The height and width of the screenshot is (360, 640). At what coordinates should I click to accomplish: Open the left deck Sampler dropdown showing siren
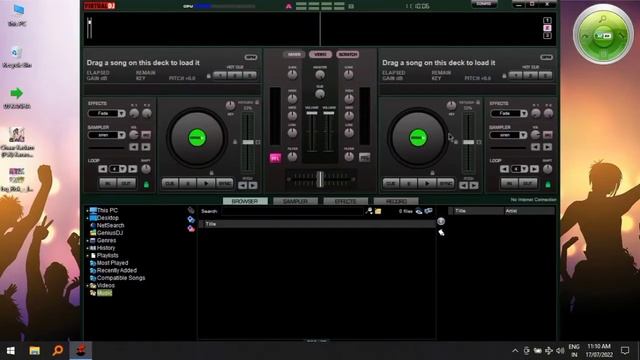click(122, 135)
